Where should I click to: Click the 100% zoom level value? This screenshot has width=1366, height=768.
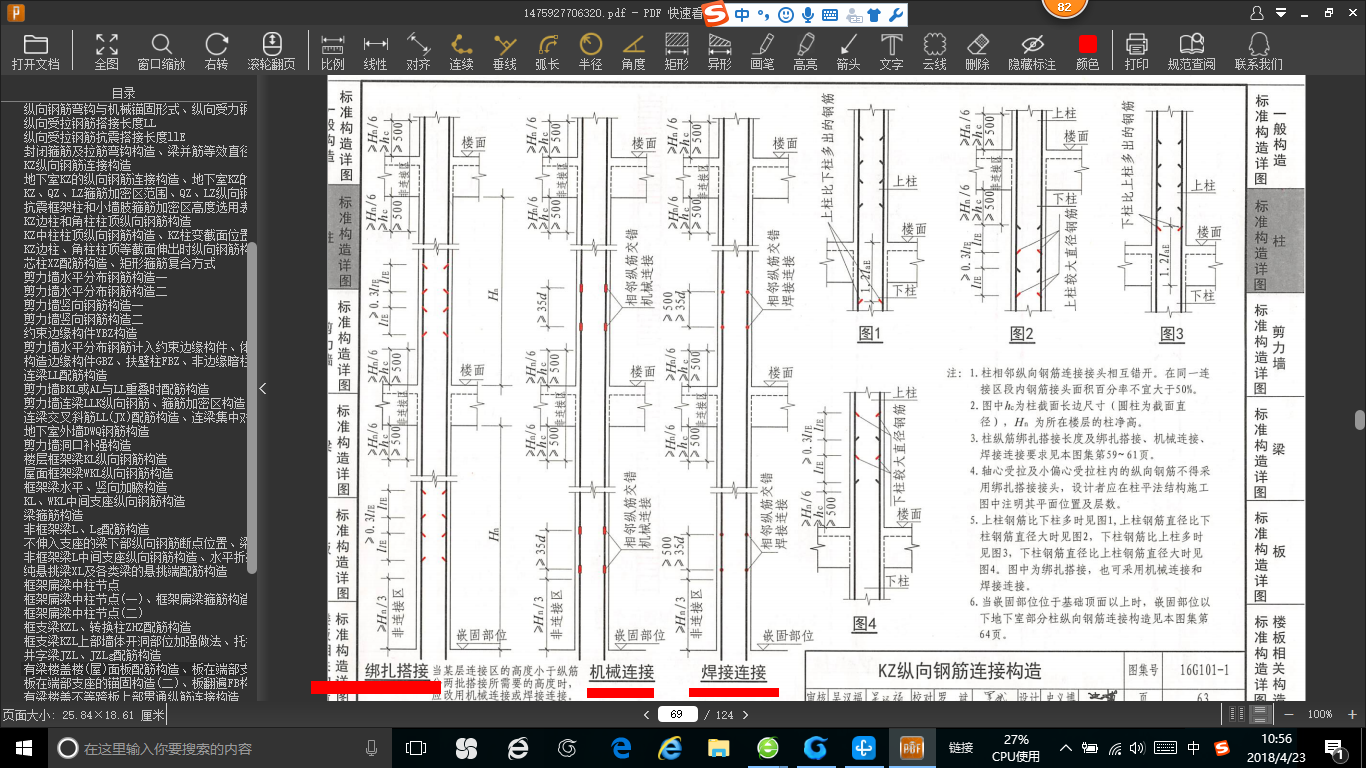click(1320, 714)
